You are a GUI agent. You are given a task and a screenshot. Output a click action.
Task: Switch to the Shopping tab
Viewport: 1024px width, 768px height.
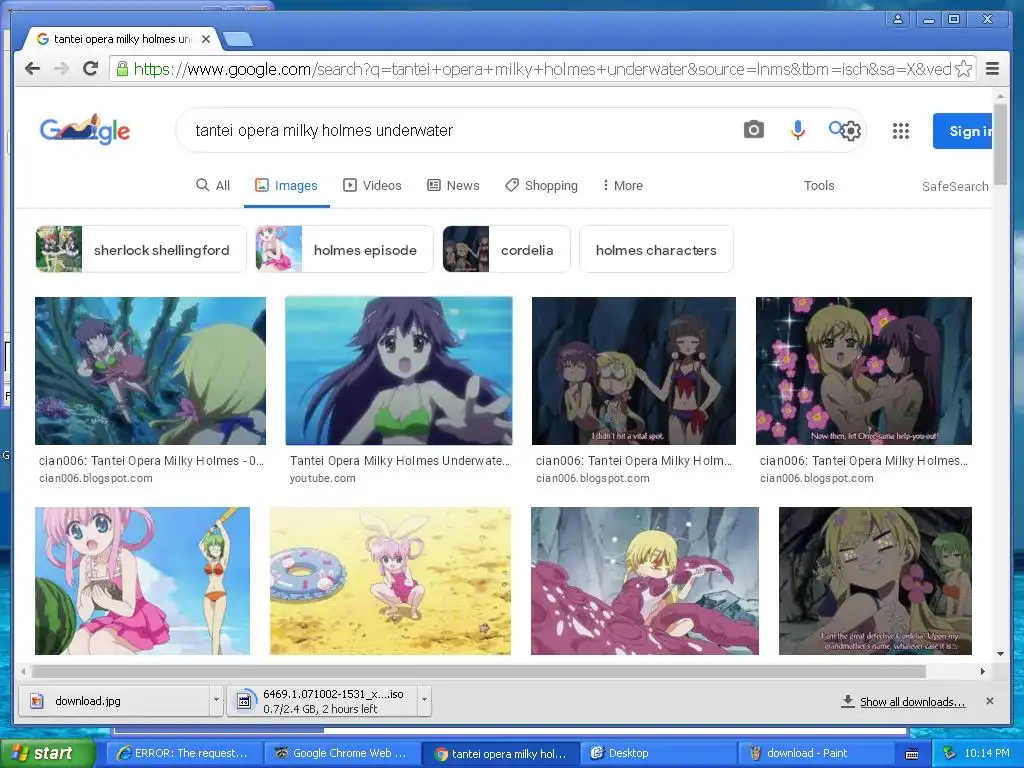tap(541, 185)
